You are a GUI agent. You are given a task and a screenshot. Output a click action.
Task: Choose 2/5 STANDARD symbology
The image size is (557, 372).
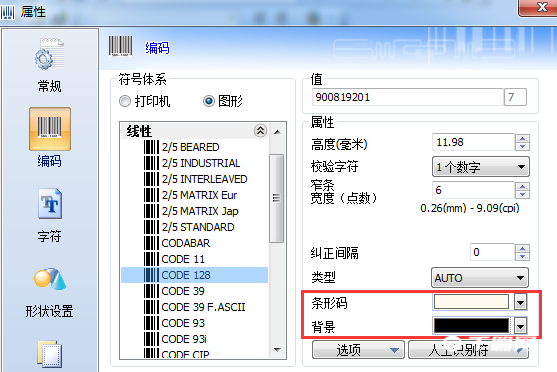tap(198, 227)
